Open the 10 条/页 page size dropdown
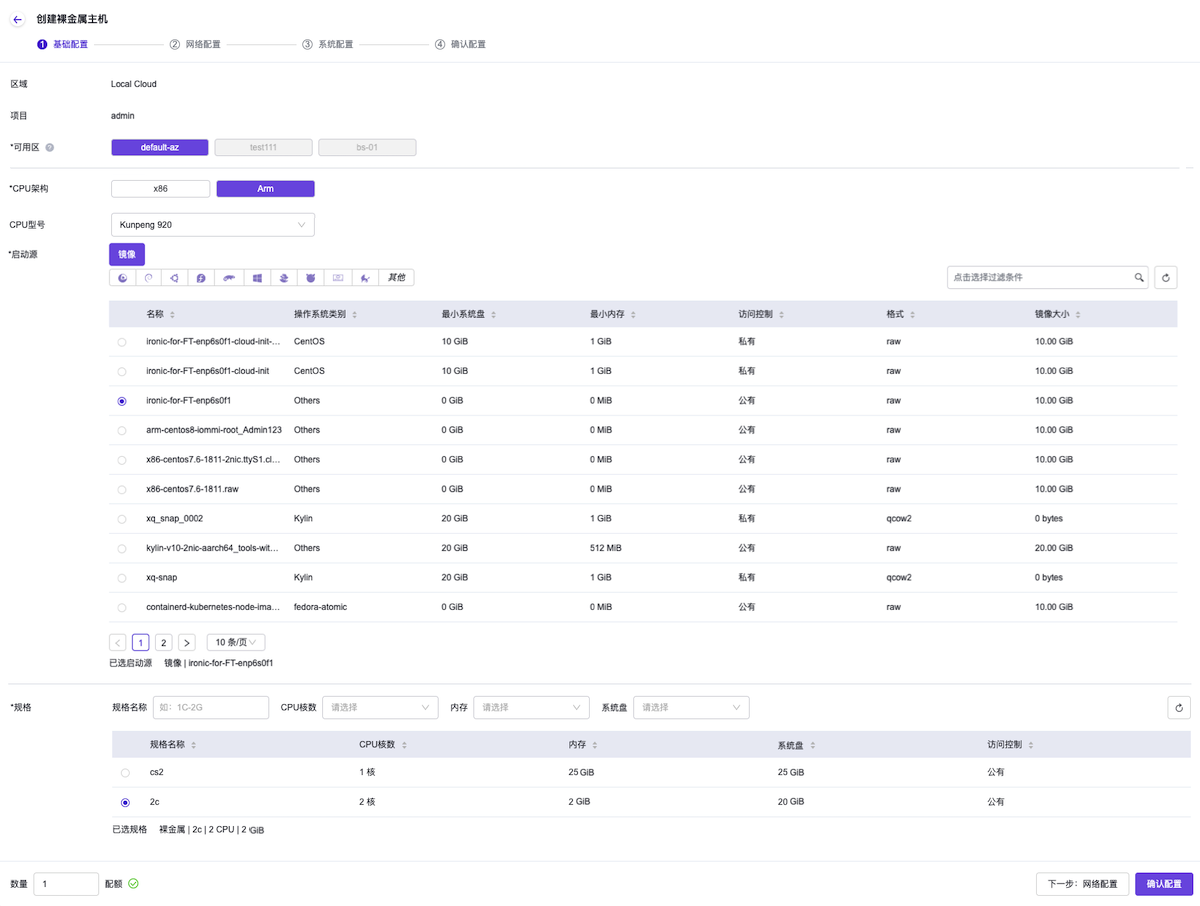 click(236, 642)
